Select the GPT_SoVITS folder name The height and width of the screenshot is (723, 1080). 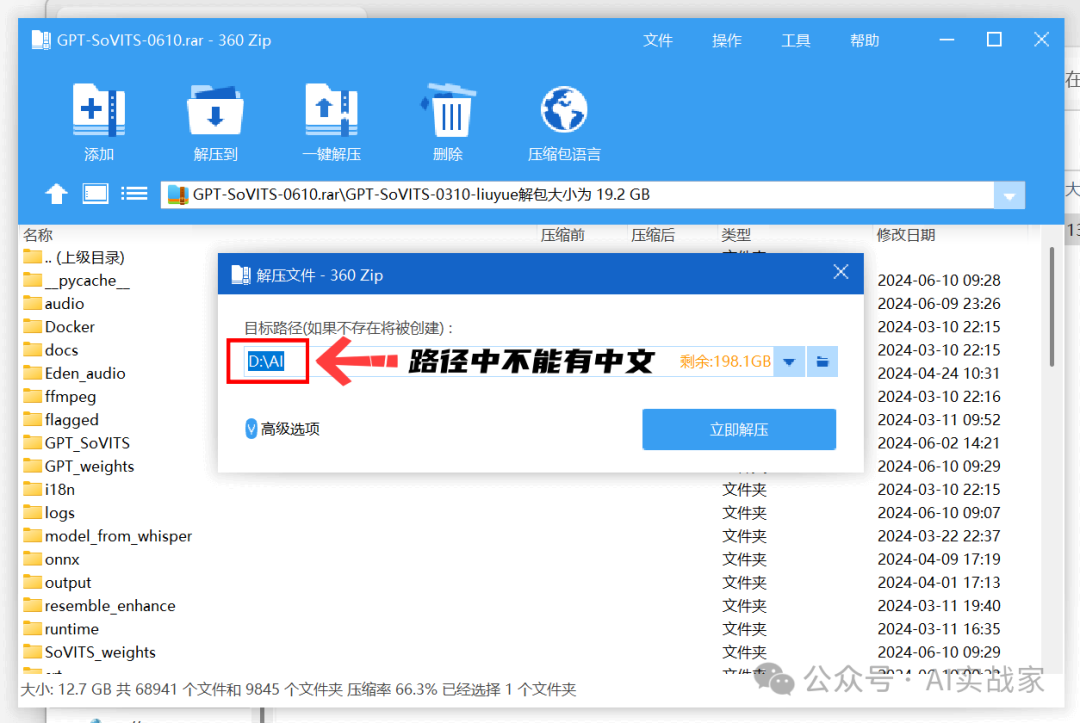[87, 443]
